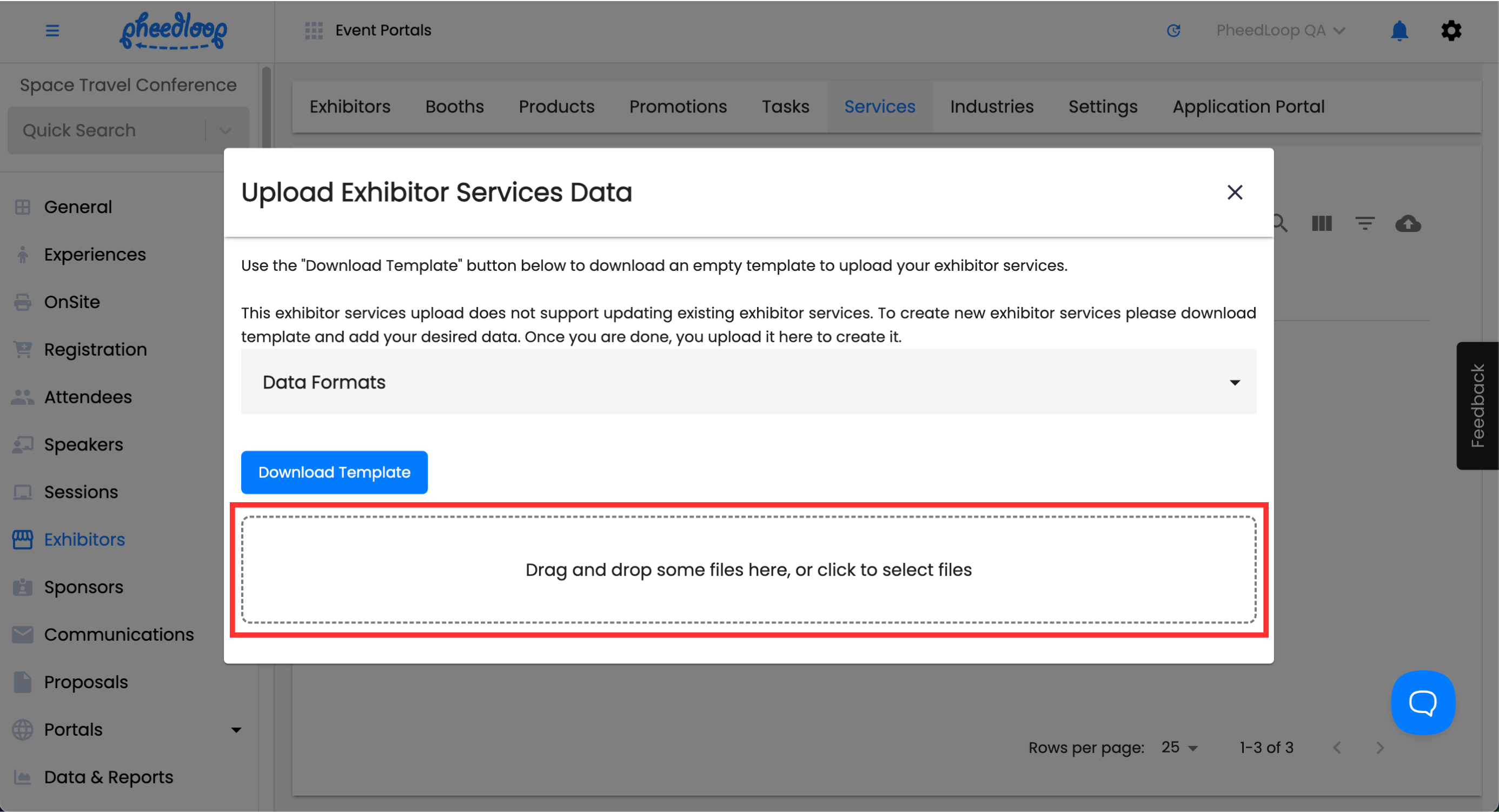Click the Download Template button
This screenshot has width=1499, height=812.
click(334, 472)
